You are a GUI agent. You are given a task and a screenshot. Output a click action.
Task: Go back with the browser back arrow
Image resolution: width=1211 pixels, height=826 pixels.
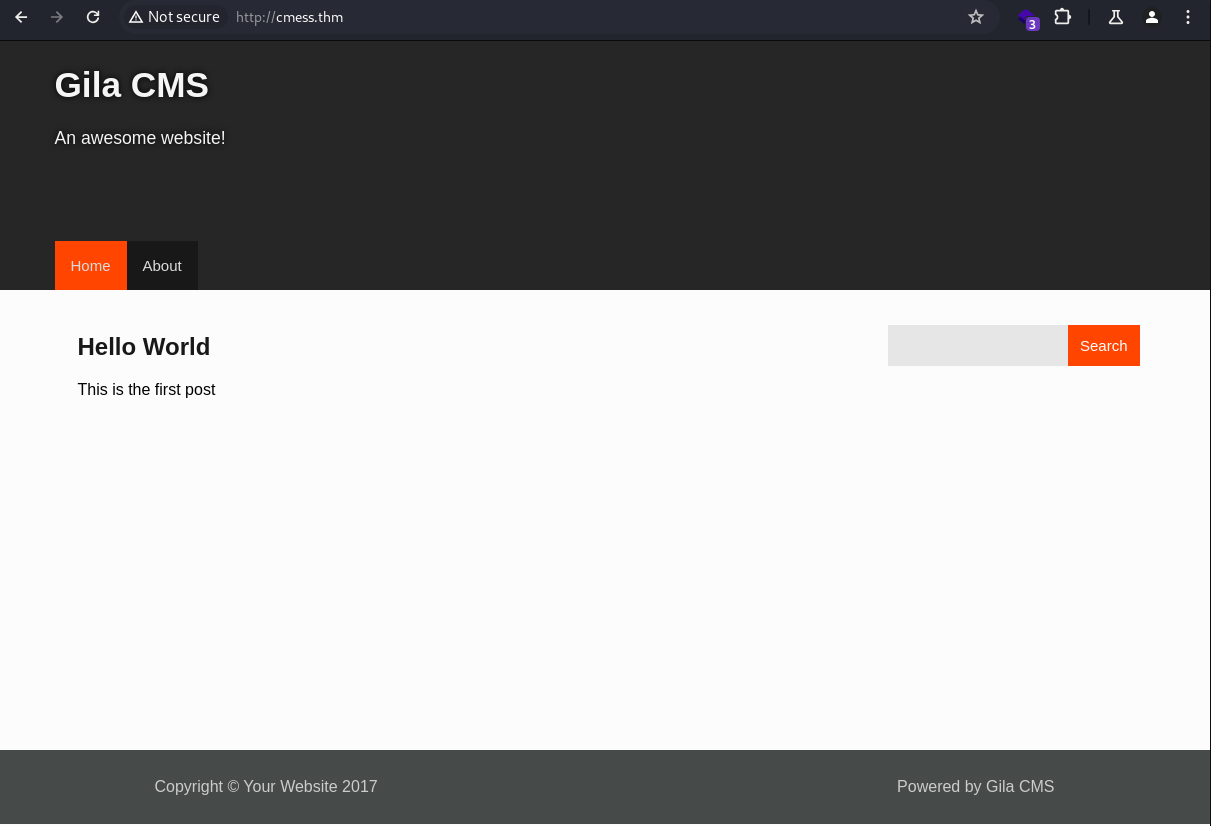point(21,17)
